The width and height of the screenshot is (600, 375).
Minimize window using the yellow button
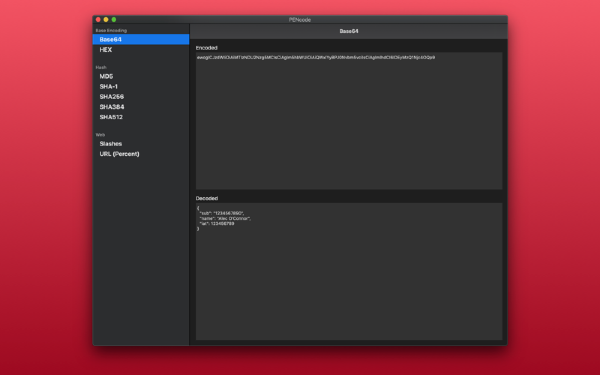tap(106, 20)
